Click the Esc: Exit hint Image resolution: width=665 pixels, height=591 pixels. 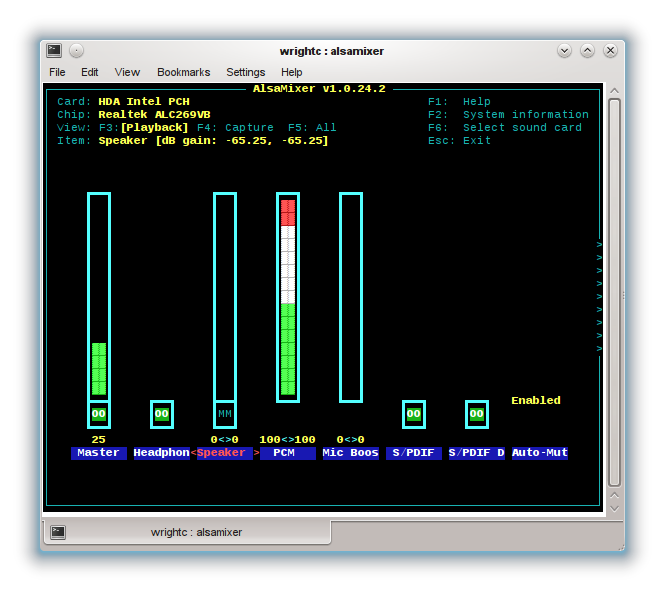pos(459,141)
